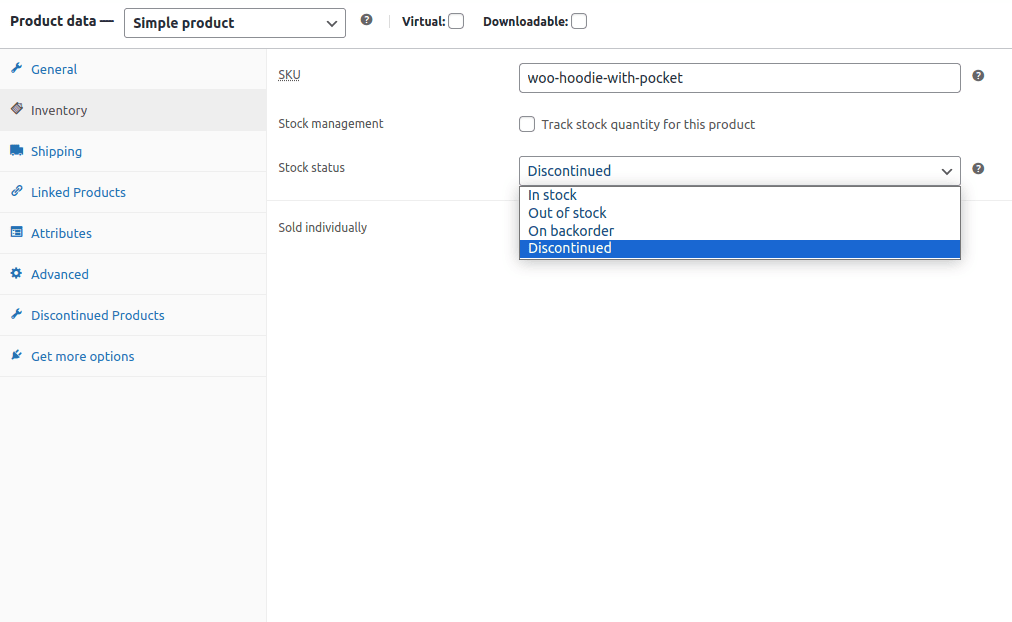Pick On backorder from the list

570,231
